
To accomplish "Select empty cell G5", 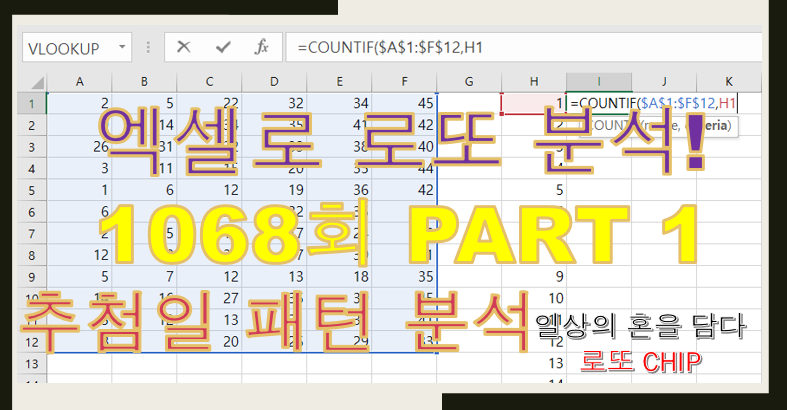I will click(469, 190).
